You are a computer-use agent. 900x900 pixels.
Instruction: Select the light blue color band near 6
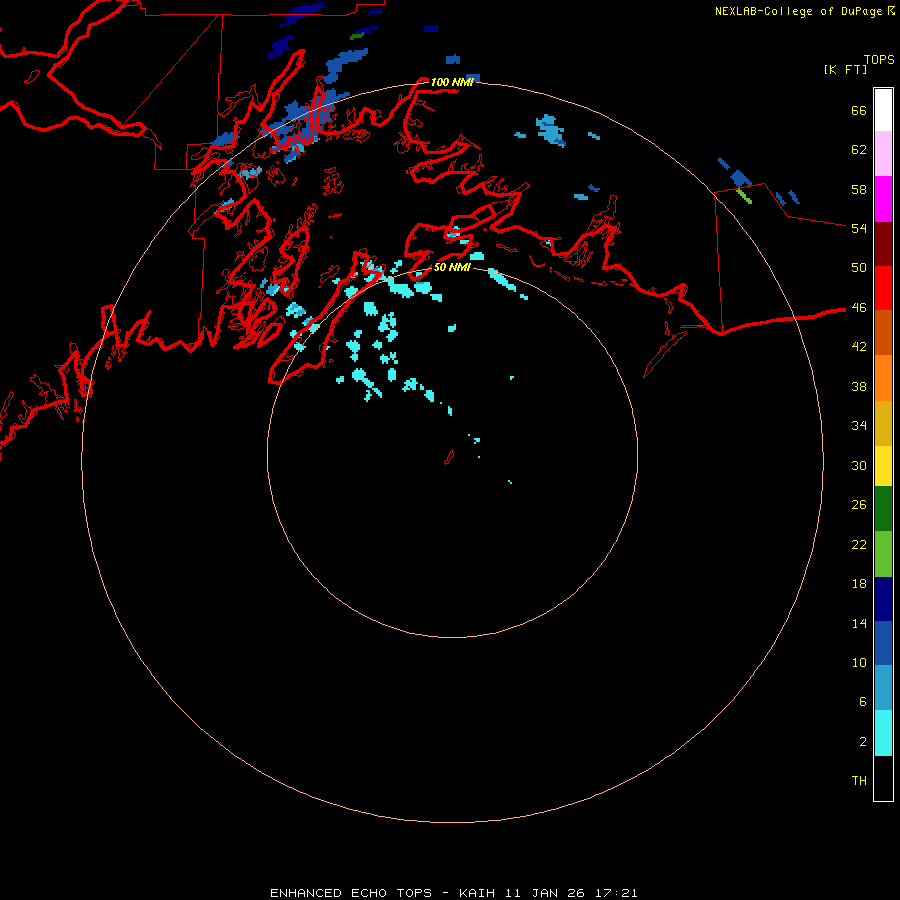point(883,688)
